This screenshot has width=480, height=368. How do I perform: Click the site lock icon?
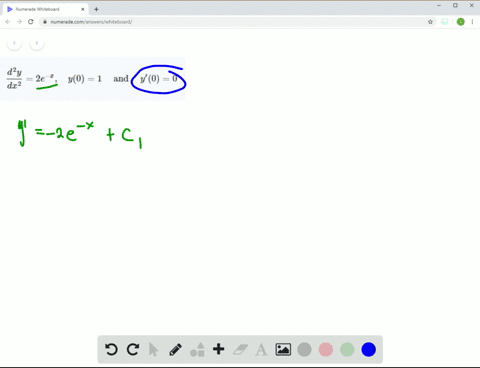tap(45, 22)
